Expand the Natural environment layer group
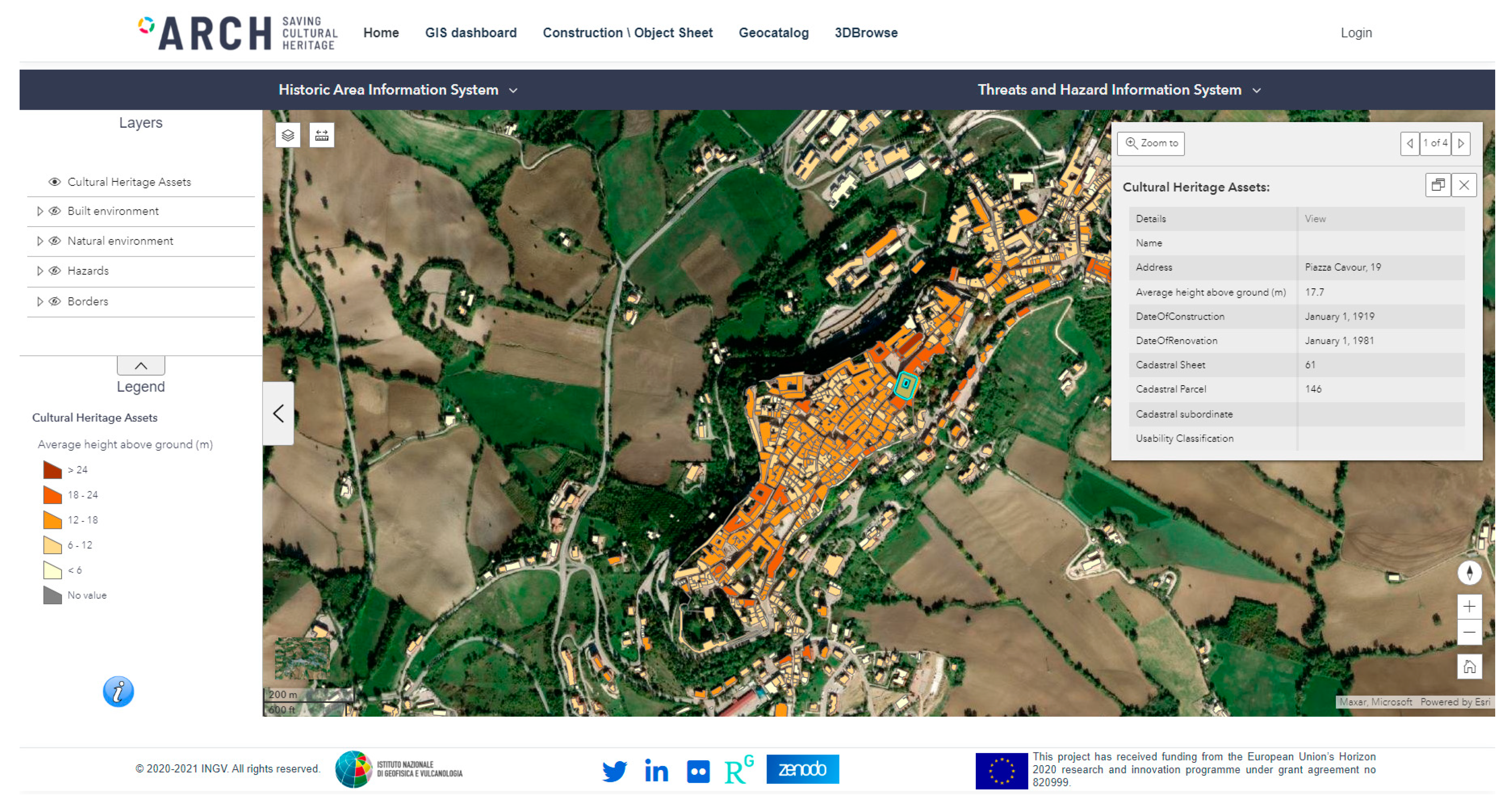This screenshot has height=804, width=1512. (x=39, y=241)
